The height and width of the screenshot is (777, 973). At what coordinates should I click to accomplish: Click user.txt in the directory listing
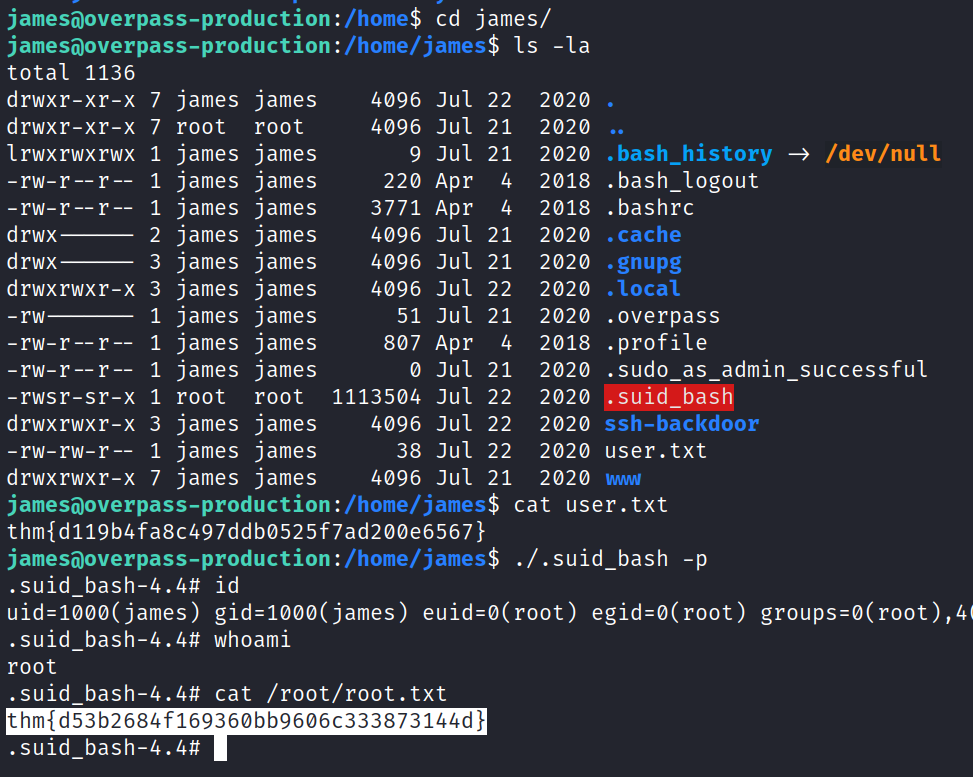655,451
